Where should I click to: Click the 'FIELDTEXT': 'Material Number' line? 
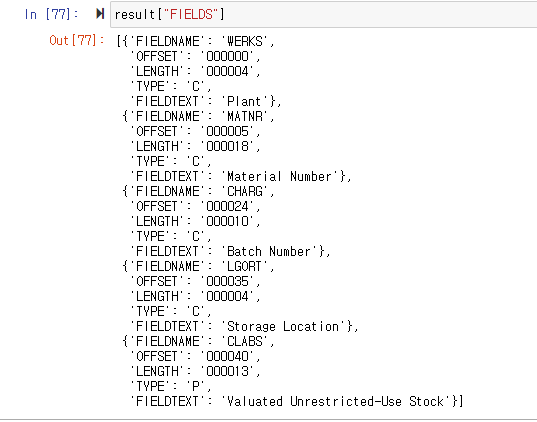click(241, 177)
